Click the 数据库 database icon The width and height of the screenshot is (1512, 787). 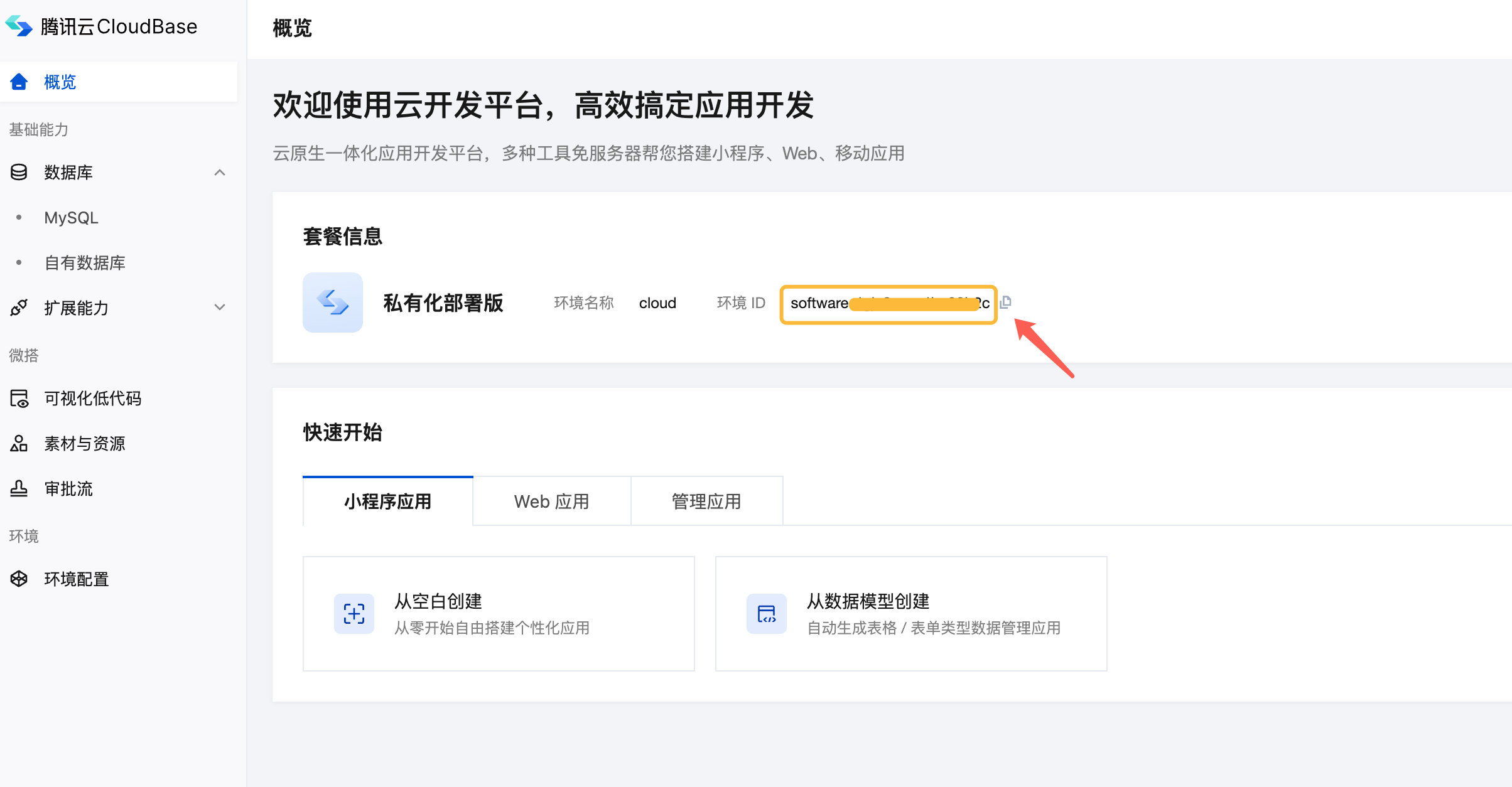click(19, 172)
